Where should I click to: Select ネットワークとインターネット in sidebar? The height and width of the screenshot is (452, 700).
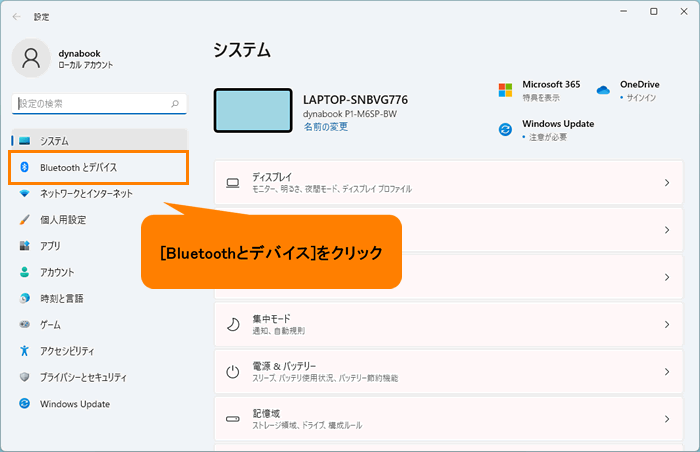point(99,193)
